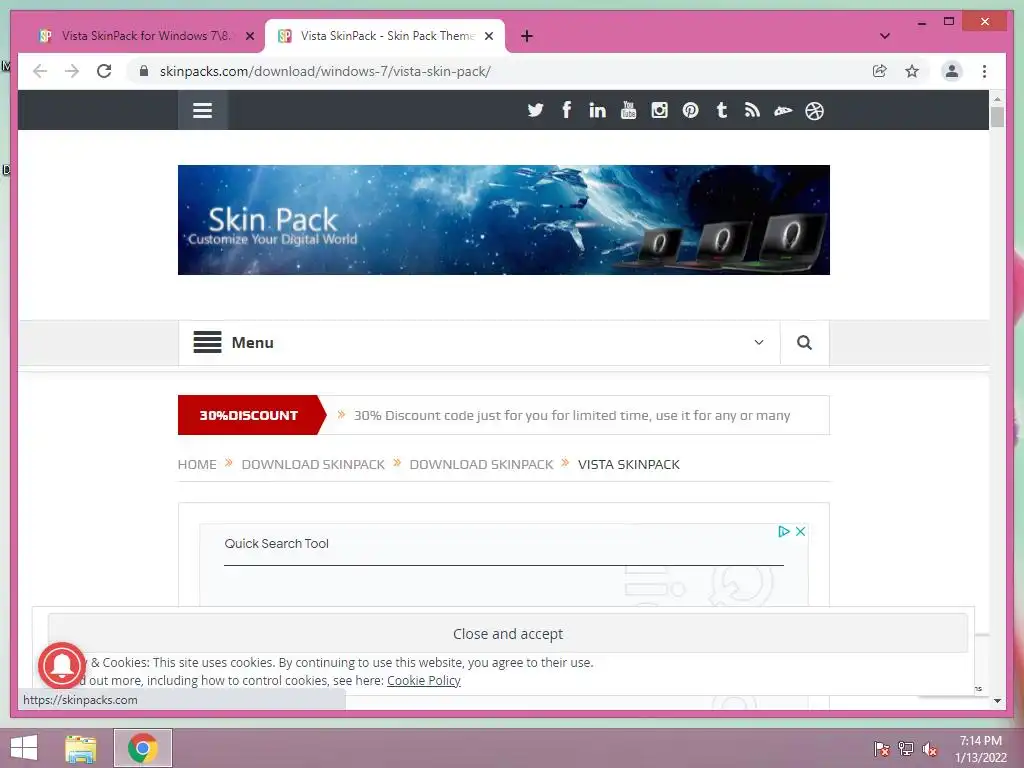The width and height of the screenshot is (1024, 768).
Task: Open the Windows Start button
Action: coord(24,748)
